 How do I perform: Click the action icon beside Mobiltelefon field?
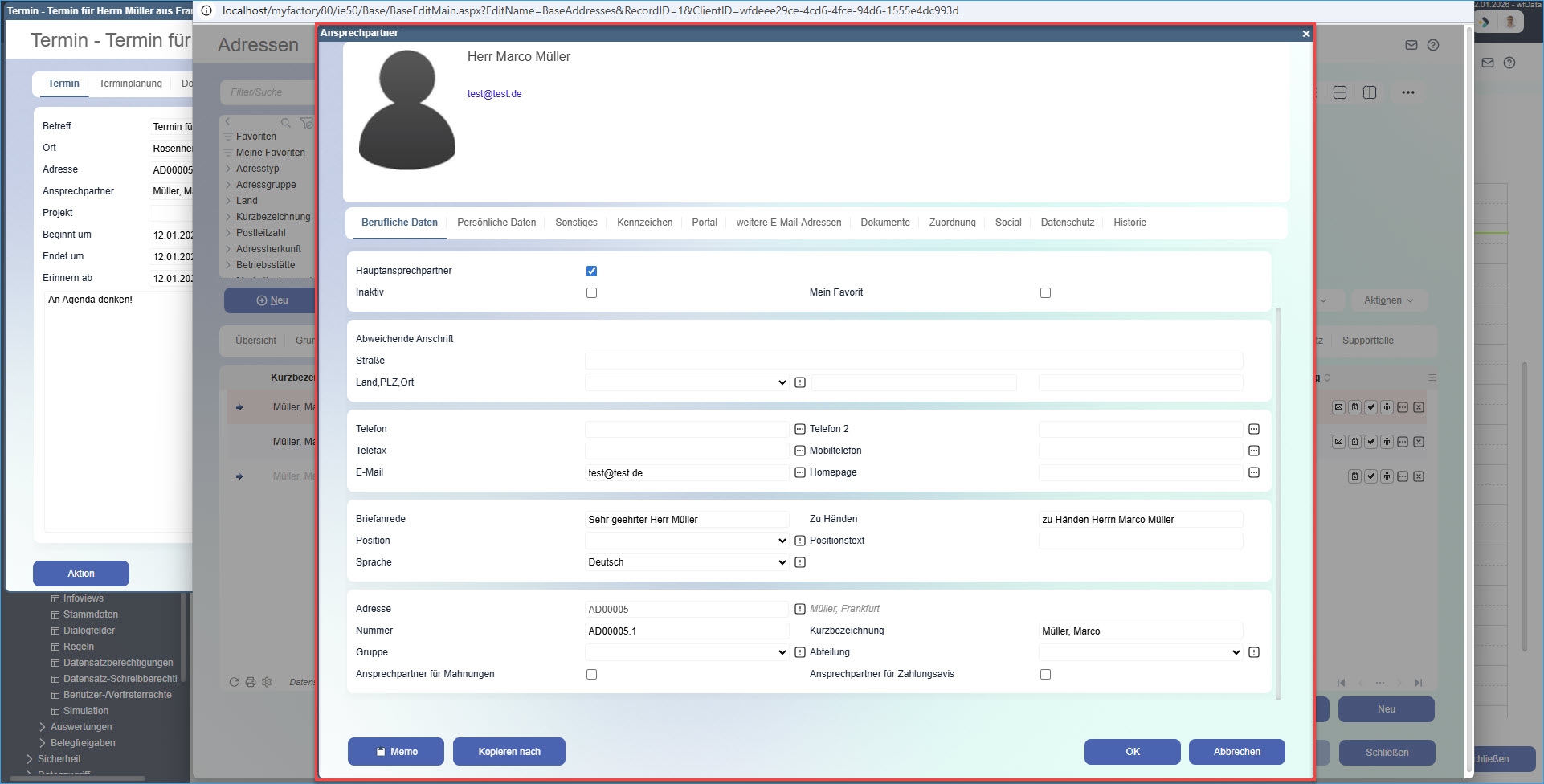(x=1253, y=451)
